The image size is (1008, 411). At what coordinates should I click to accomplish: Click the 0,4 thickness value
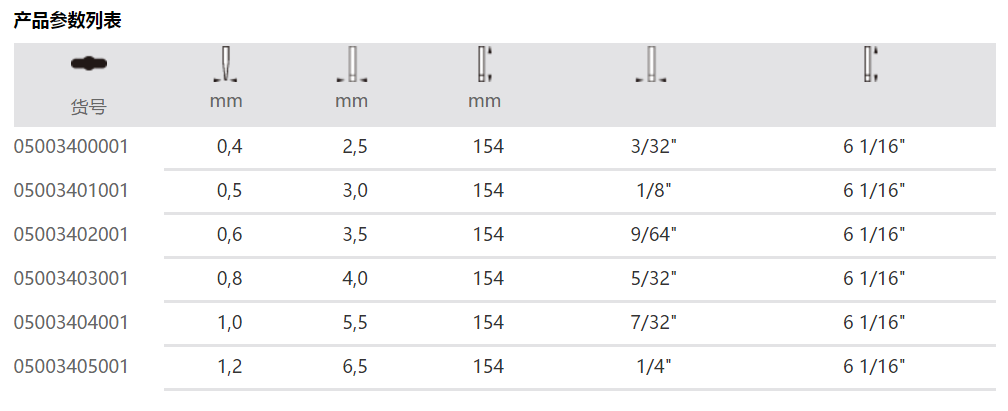click(x=230, y=147)
